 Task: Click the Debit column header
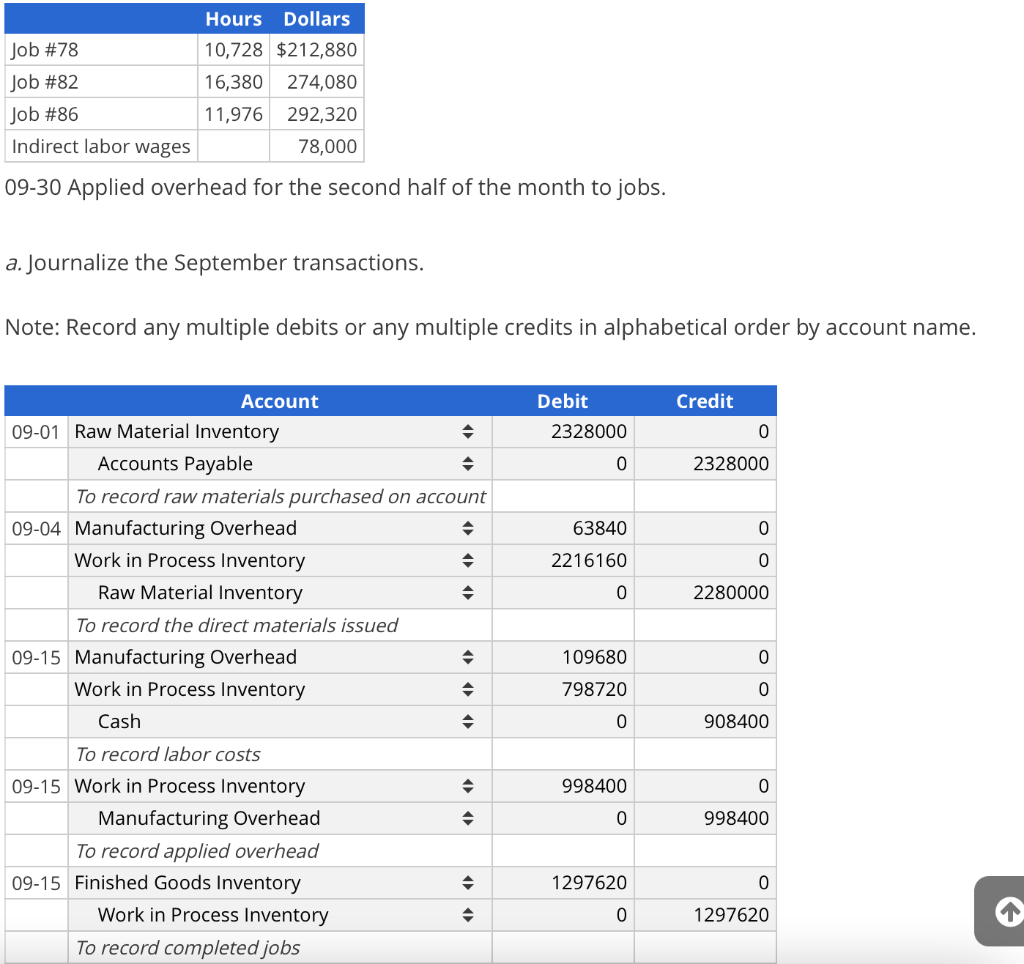[x=562, y=401]
